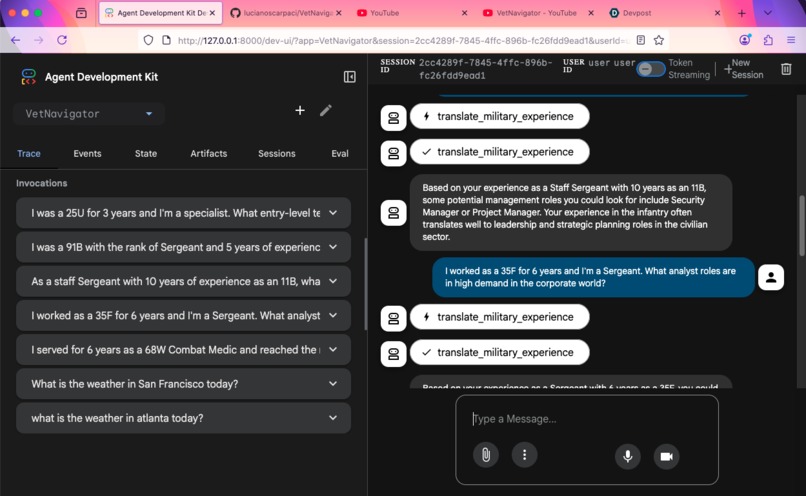Toggle Token Streaming switch

pyautogui.click(x=651, y=69)
